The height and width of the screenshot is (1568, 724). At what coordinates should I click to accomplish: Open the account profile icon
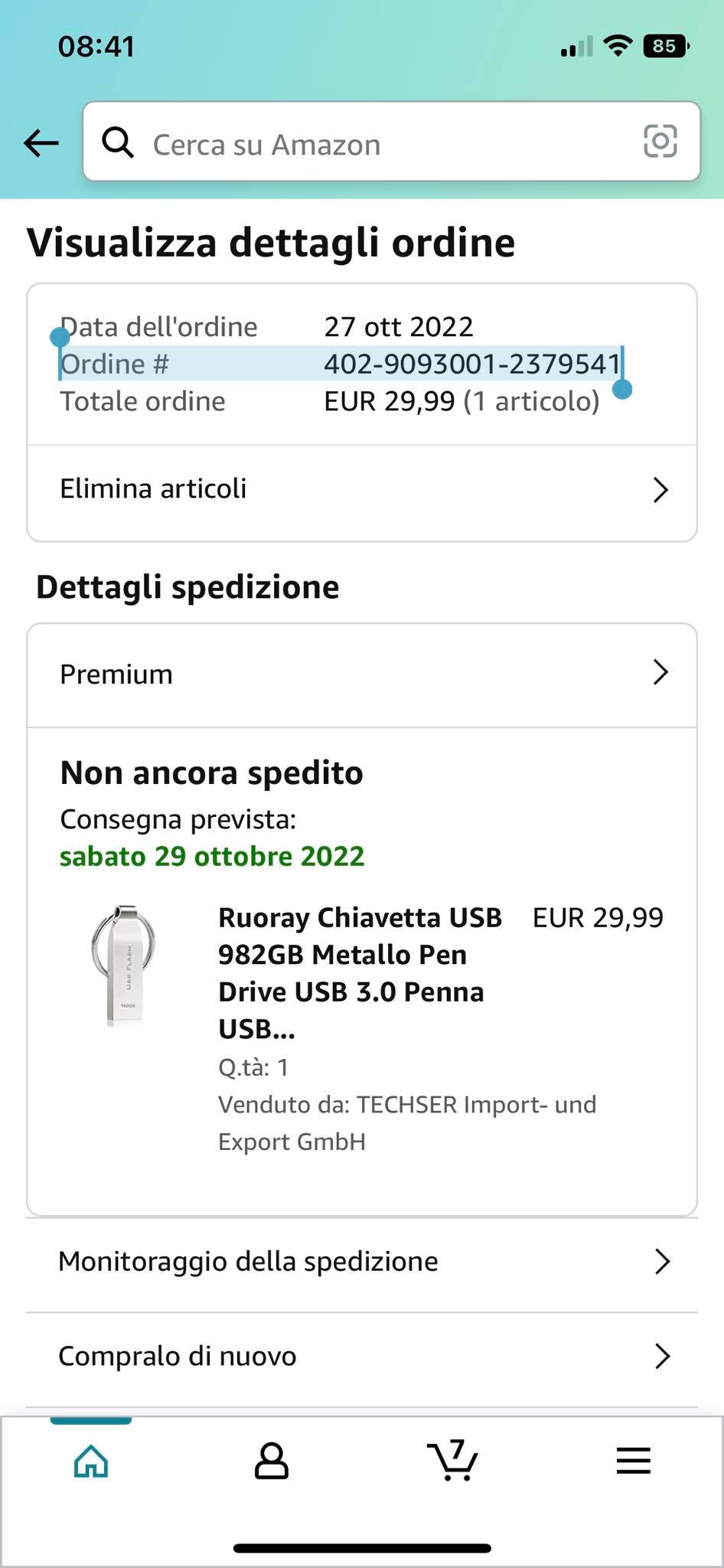[x=271, y=1461]
